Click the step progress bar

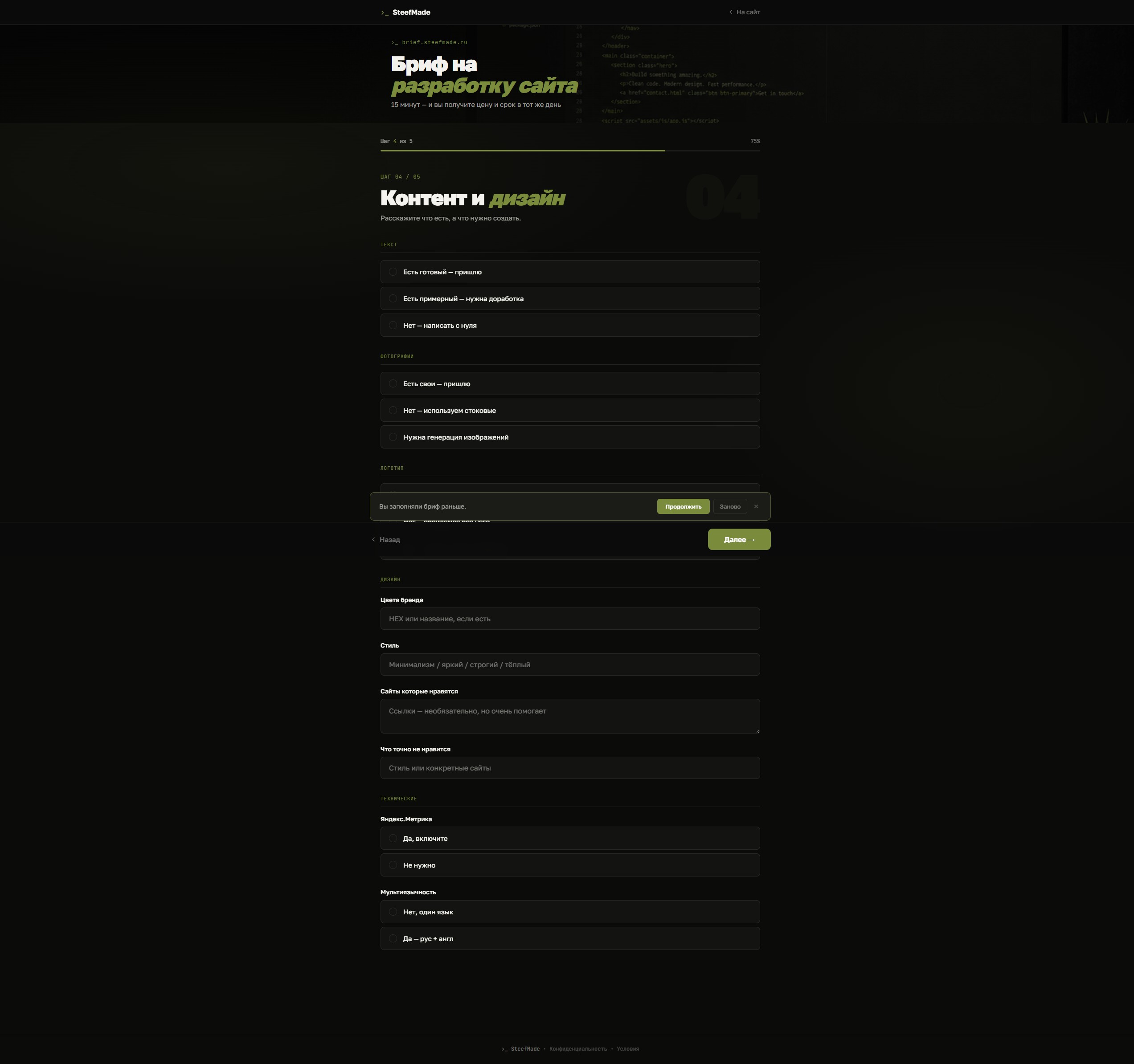(570, 151)
